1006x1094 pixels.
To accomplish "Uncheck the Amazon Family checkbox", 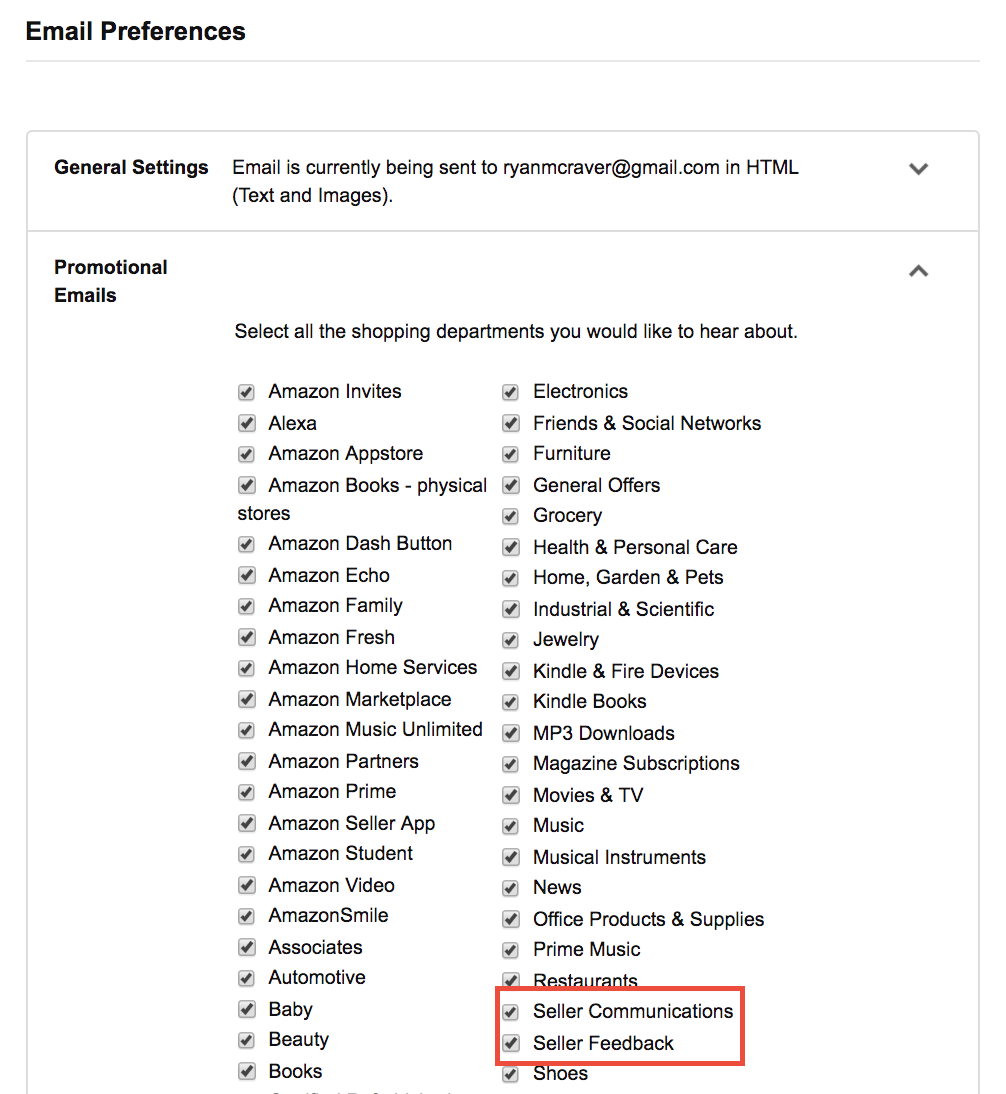I will click(x=246, y=606).
